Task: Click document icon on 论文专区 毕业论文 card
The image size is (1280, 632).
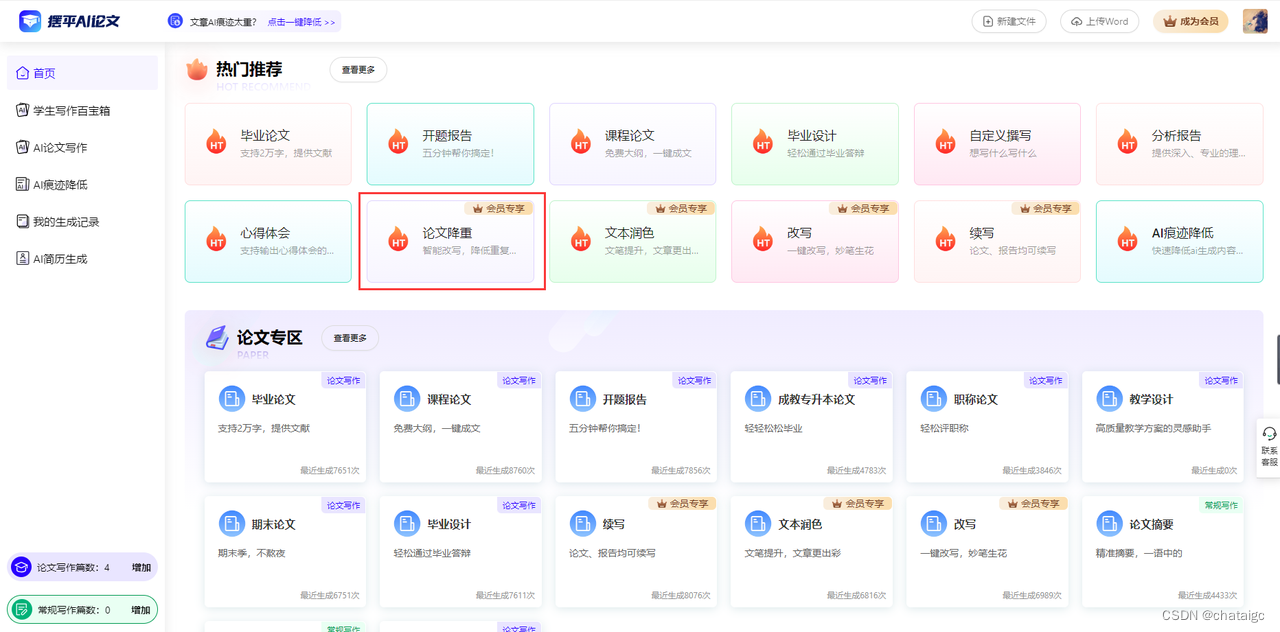Action: 231,399
